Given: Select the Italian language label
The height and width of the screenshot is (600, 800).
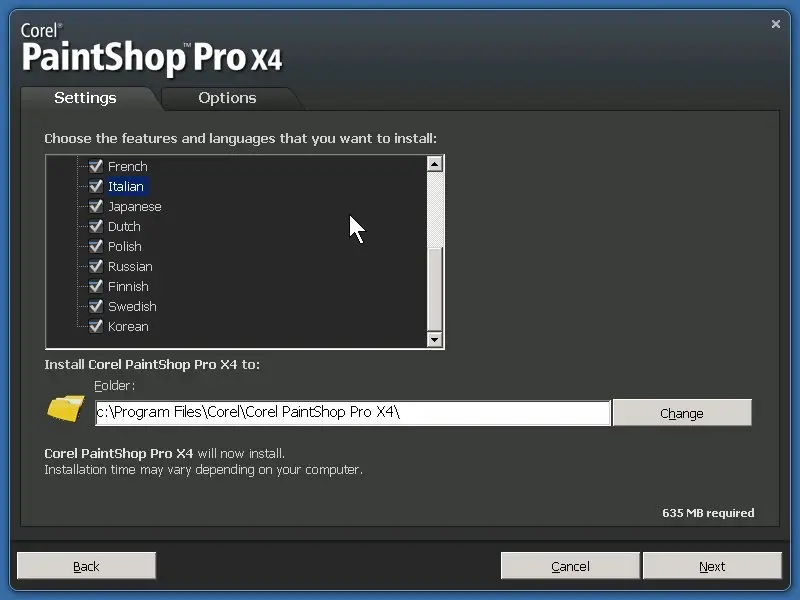Looking at the screenshot, I should coord(126,186).
